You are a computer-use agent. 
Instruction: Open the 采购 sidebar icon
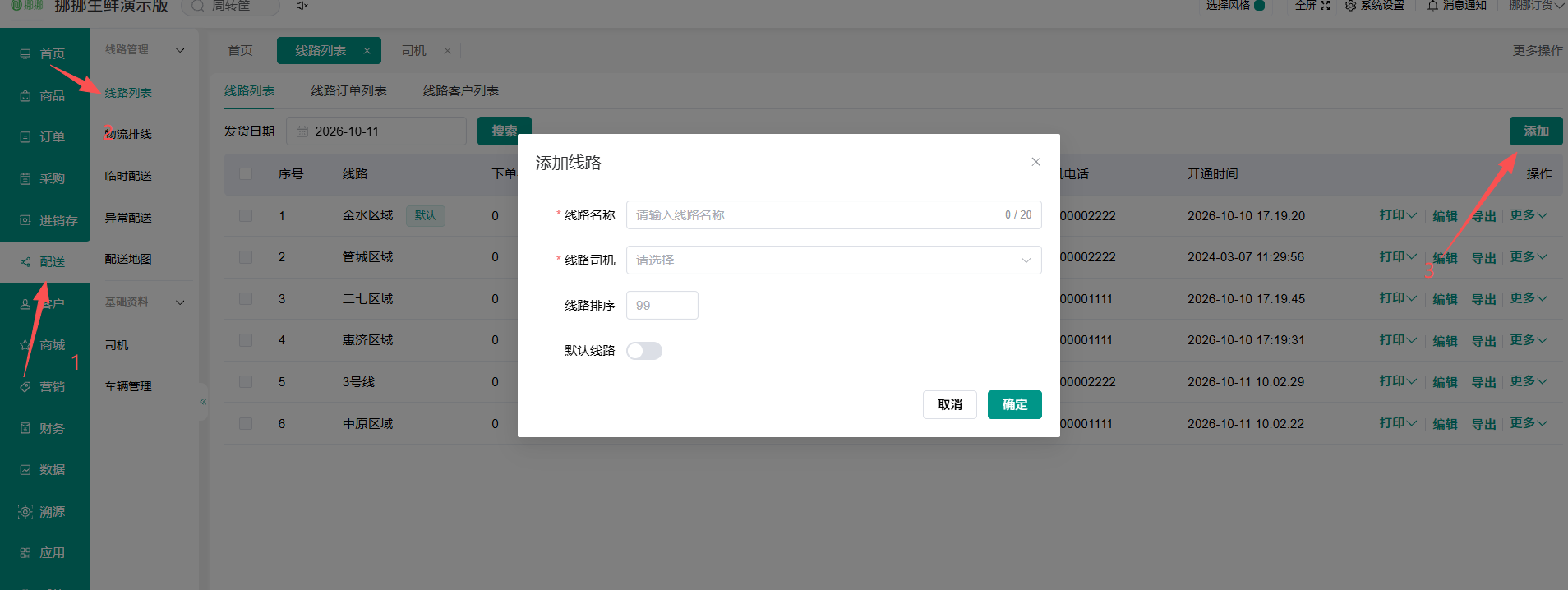[x=25, y=178]
